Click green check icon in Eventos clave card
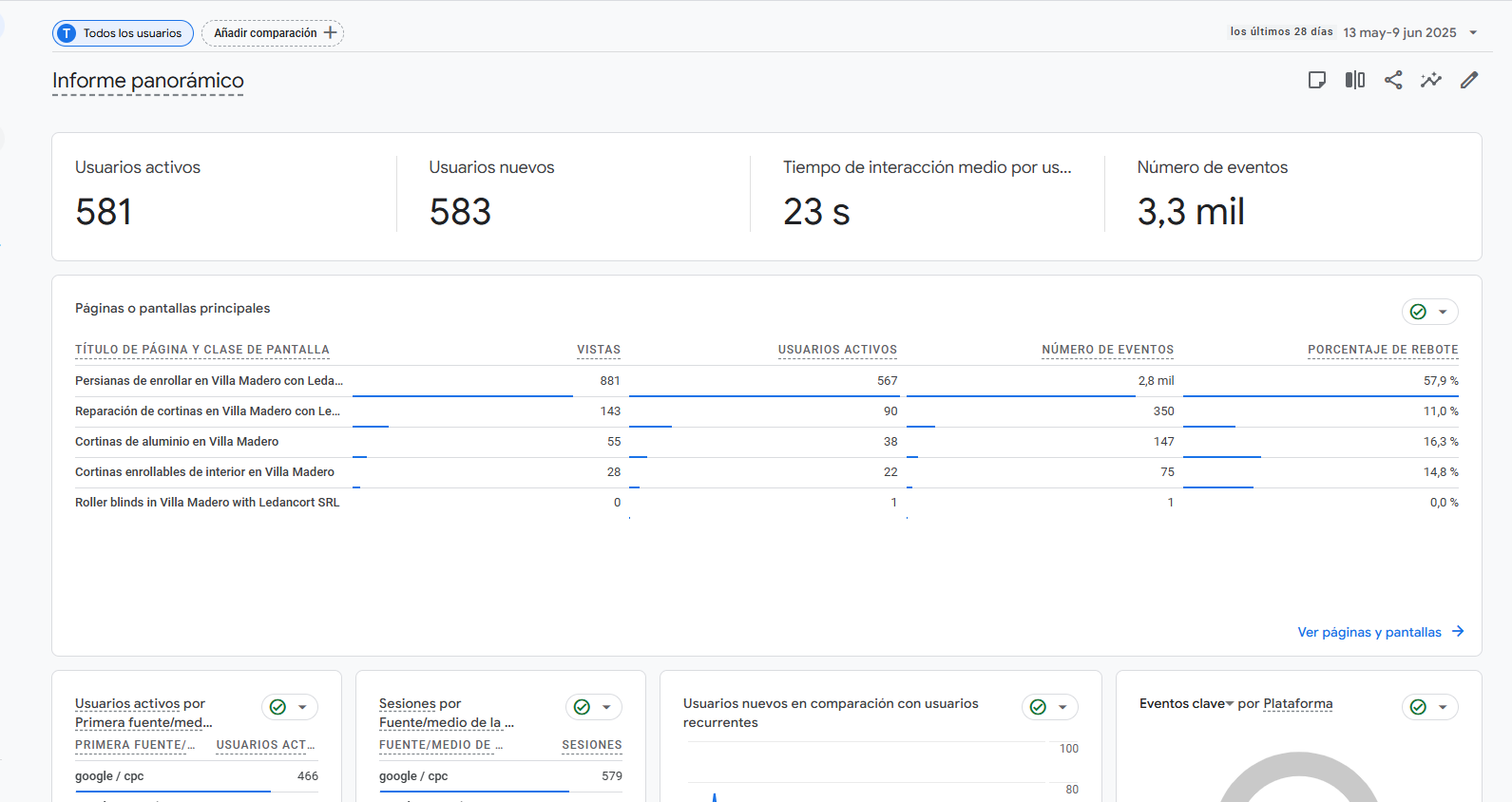Screen dimensions: 1512x802 (1418, 707)
